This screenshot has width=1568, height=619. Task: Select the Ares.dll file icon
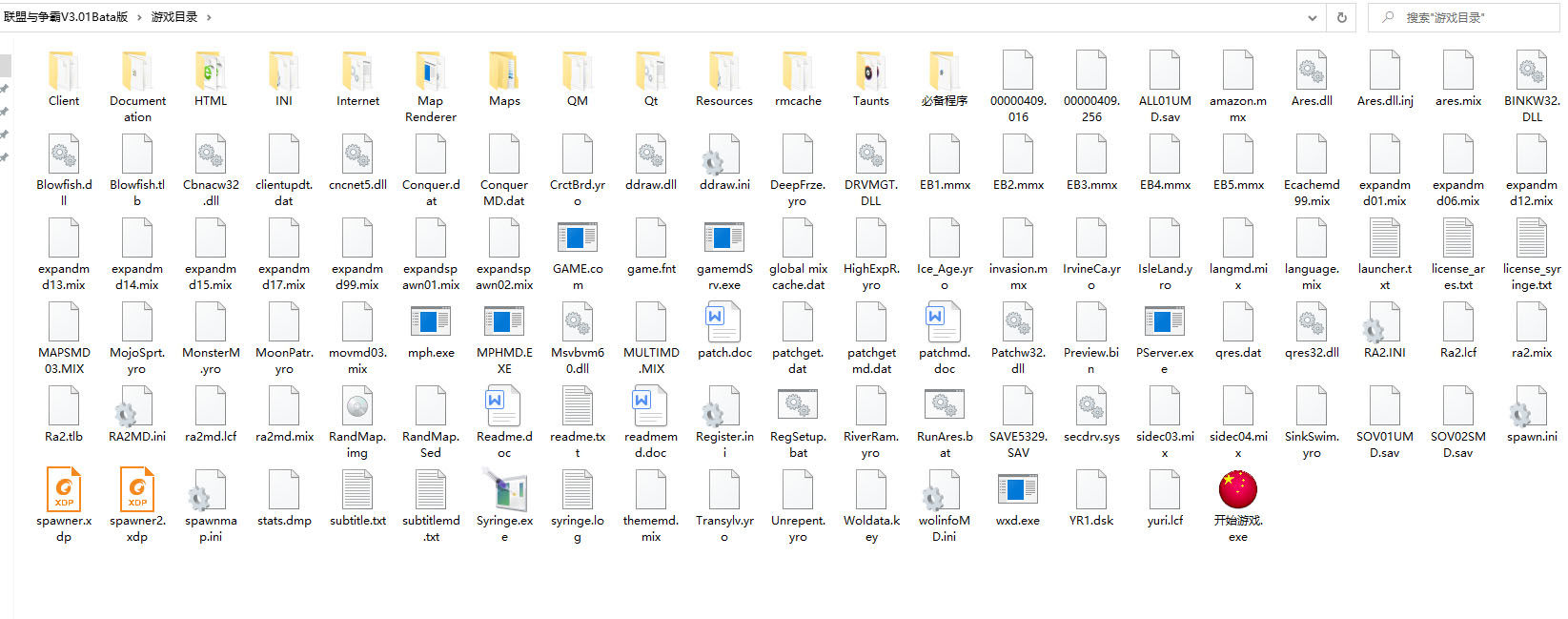coord(1312,70)
